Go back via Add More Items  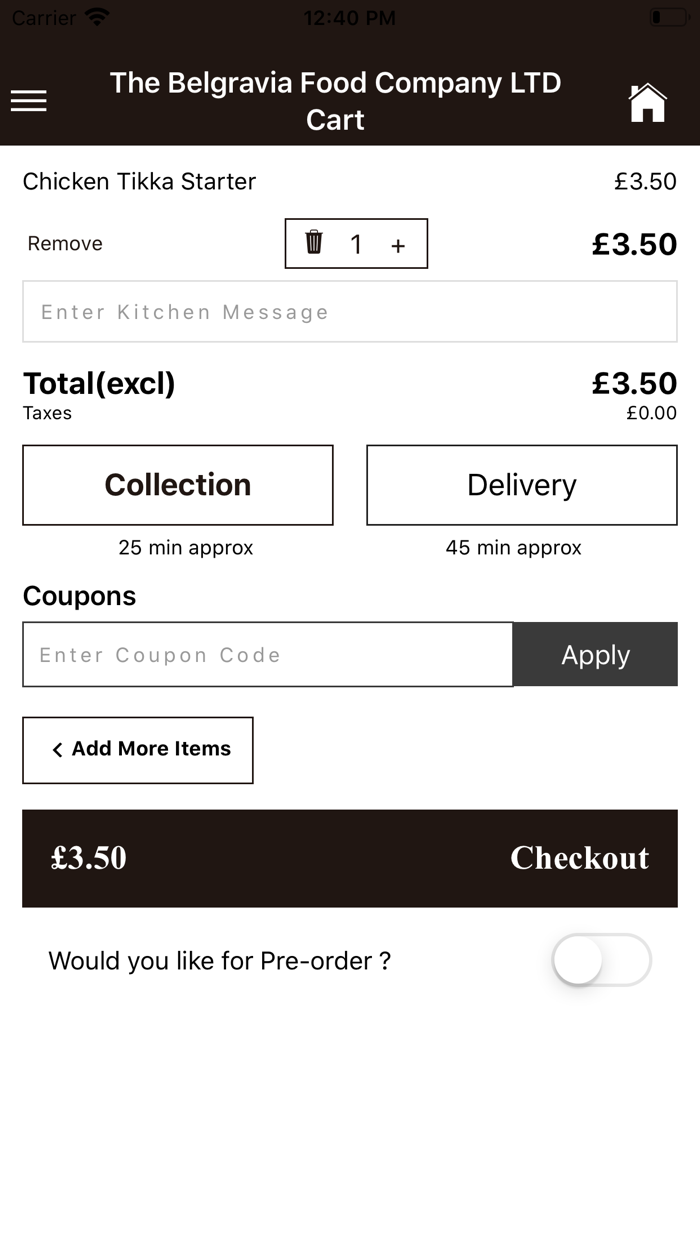138,750
